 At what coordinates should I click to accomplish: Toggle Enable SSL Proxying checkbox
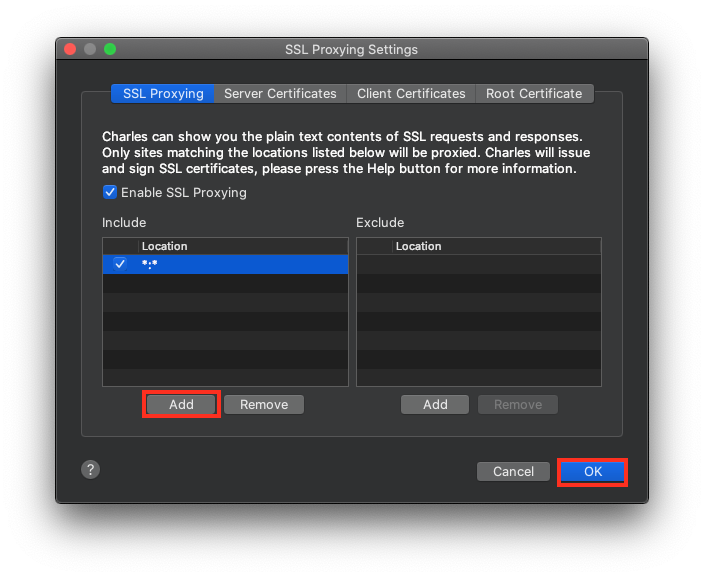[x=110, y=192]
